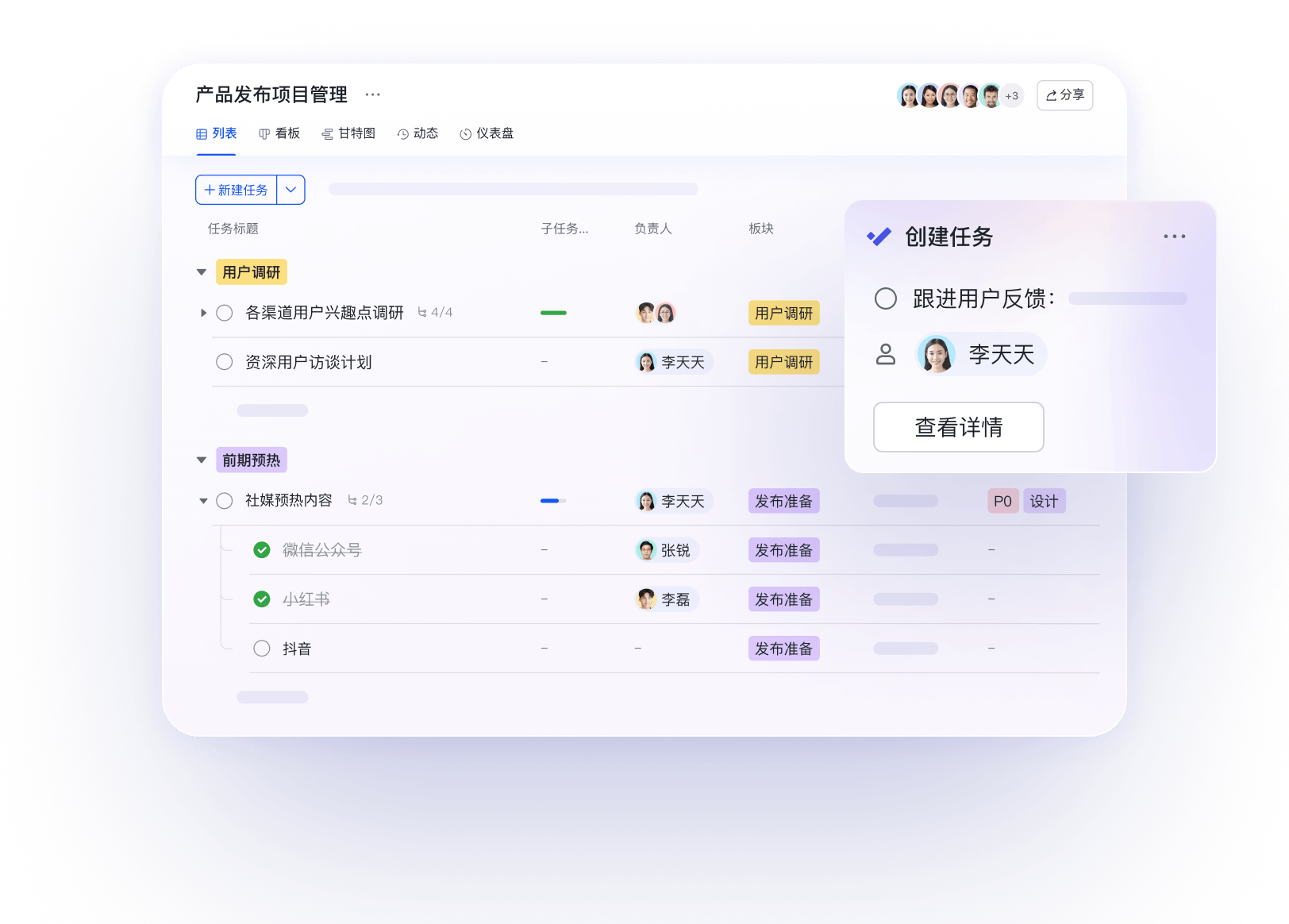Click the 张锐 assignee chip
Screen dimensions: 1289x924
pos(667,550)
